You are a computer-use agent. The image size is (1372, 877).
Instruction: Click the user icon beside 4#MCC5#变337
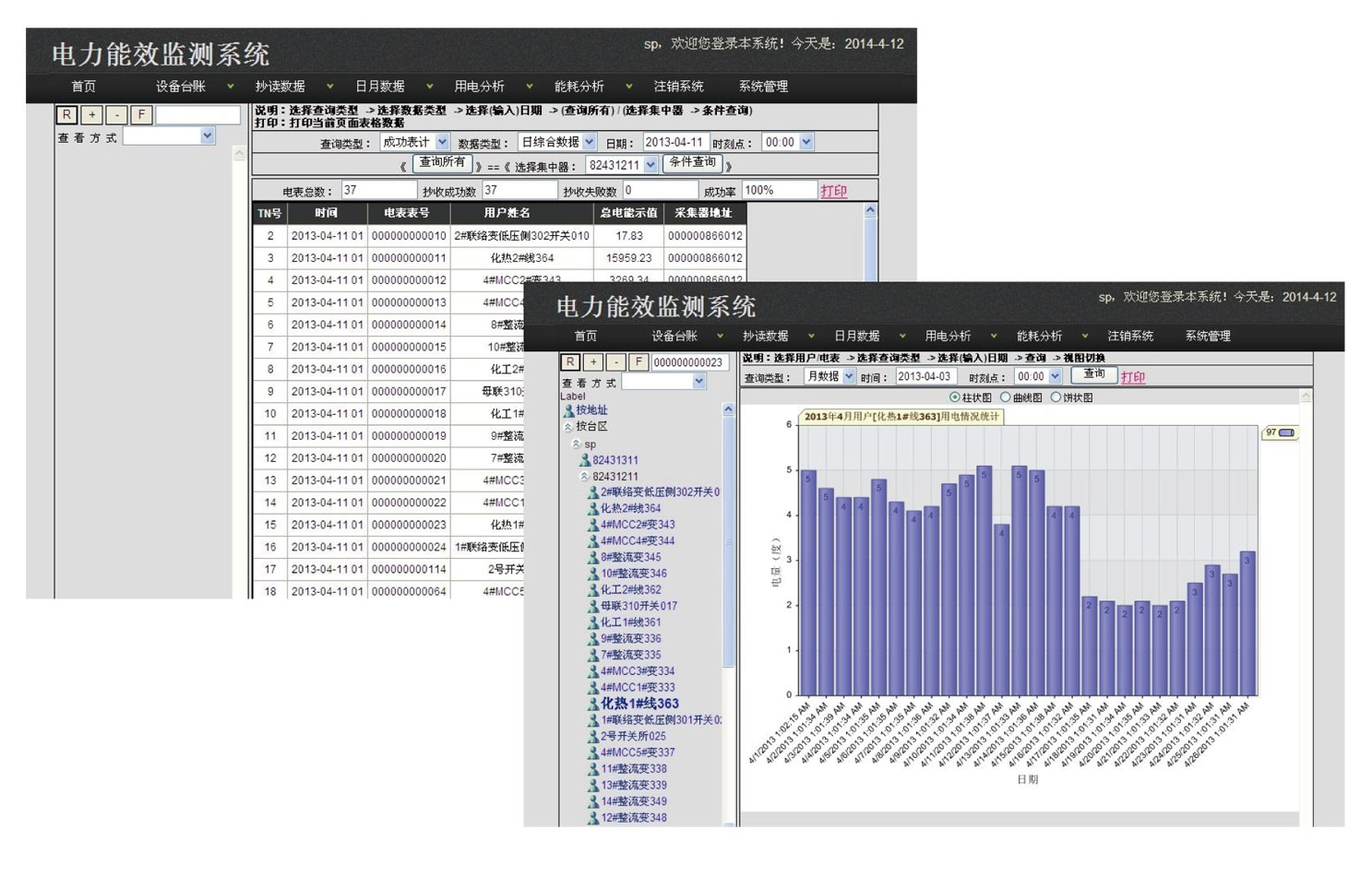tap(593, 753)
